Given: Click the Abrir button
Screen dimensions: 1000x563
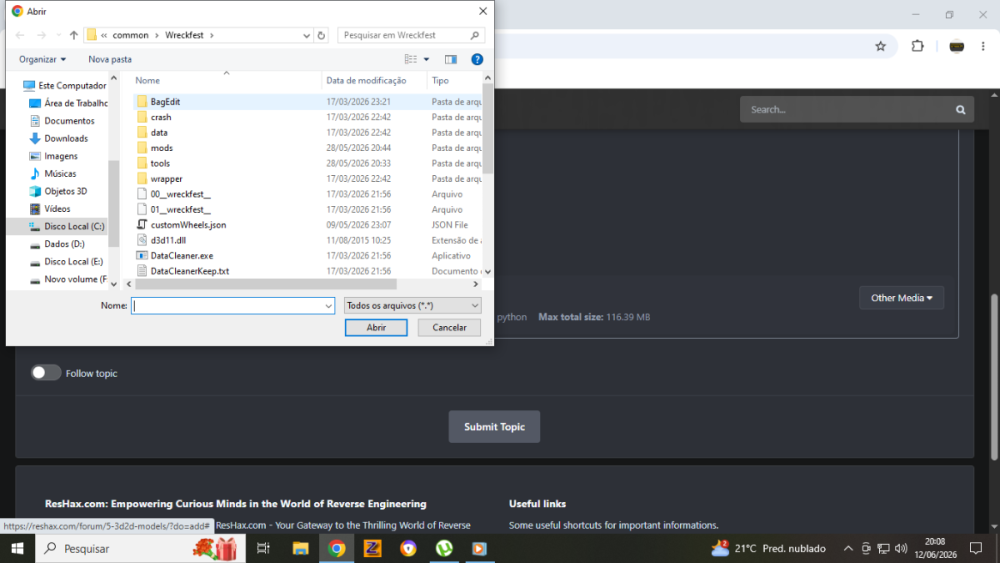Looking at the screenshot, I should click(x=376, y=327).
